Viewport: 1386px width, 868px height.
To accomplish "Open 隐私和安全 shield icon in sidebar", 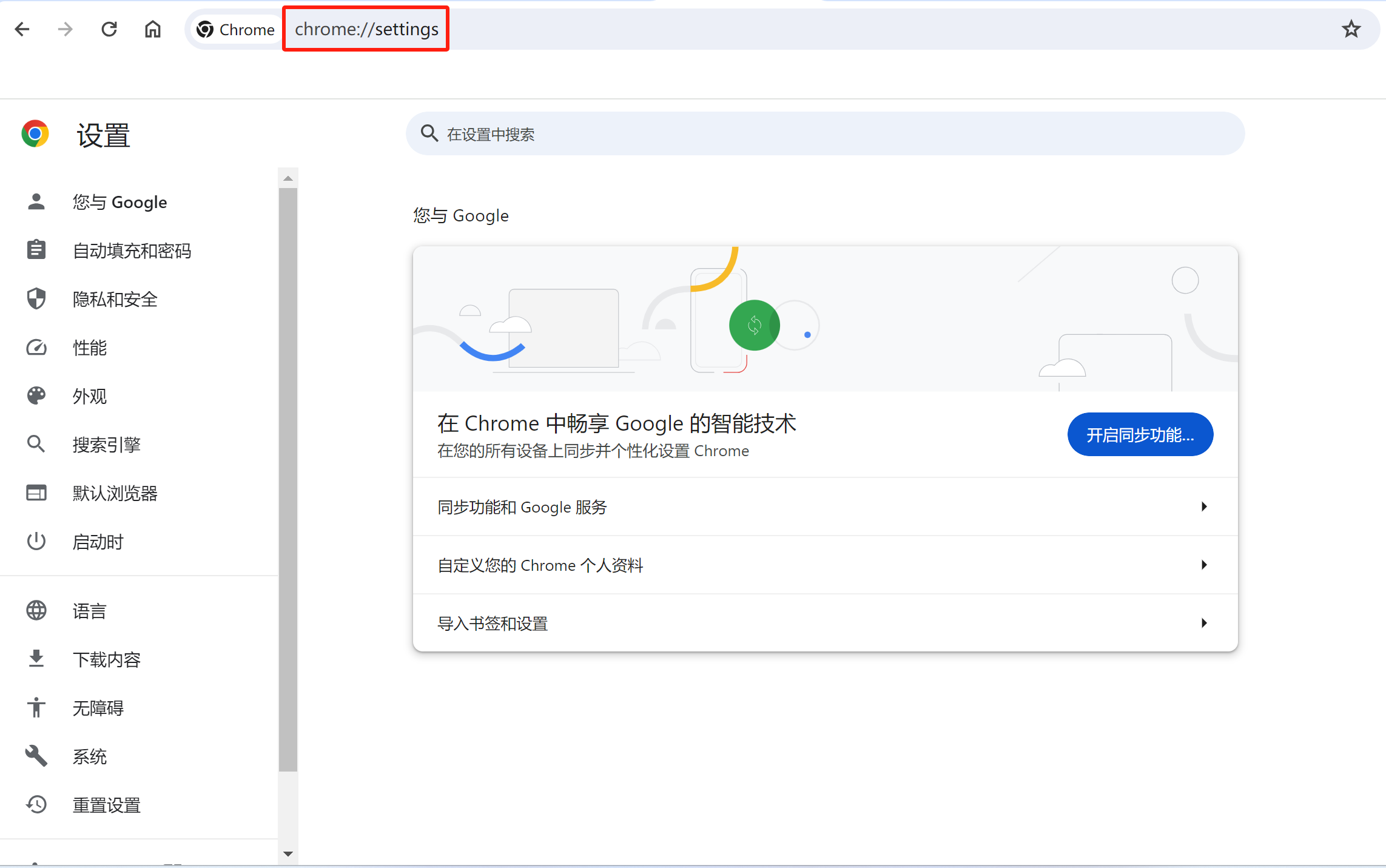I will tap(36, 299).
